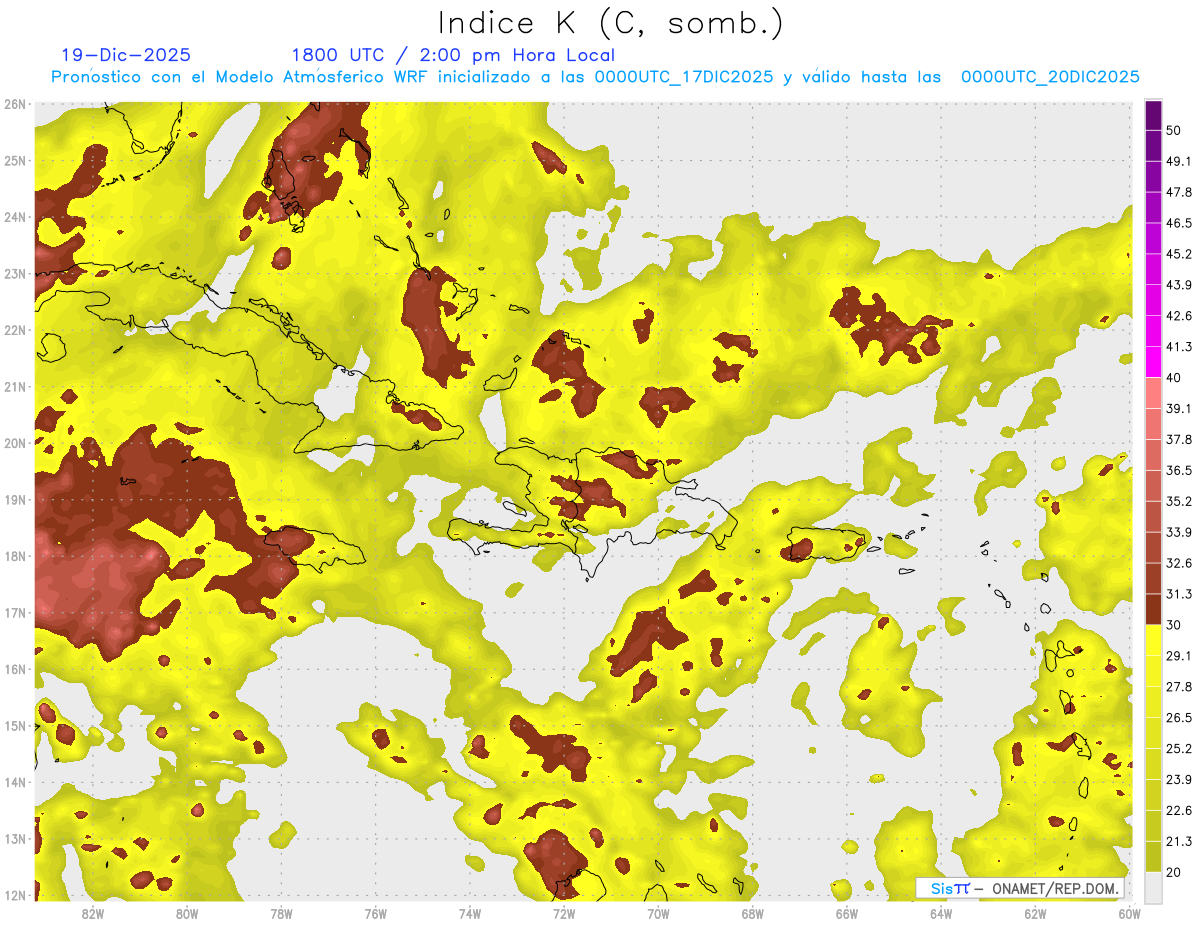The image size is (1200, 927).
Task: Click the '60W' longitude axis label
Action: click(1130, 914)
